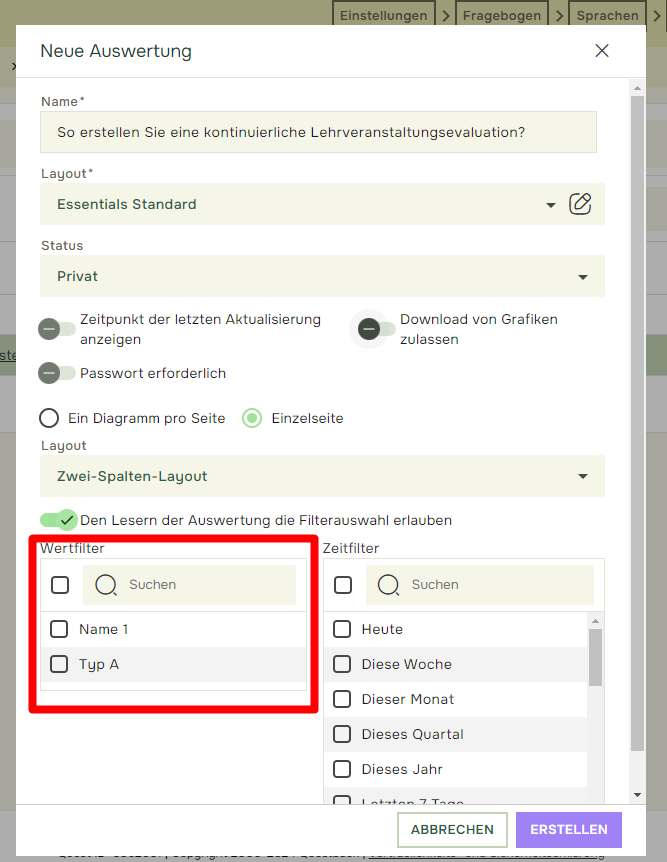This screenshot has width=667, height=862.
Task: Close the Neue Auswertung dialog
Action: click(x=602, y=51)
